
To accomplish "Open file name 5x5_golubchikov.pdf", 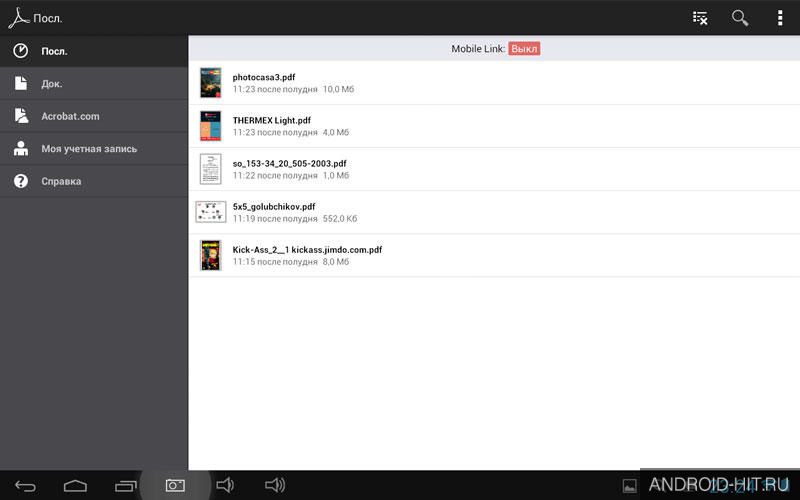I will 273,207.
